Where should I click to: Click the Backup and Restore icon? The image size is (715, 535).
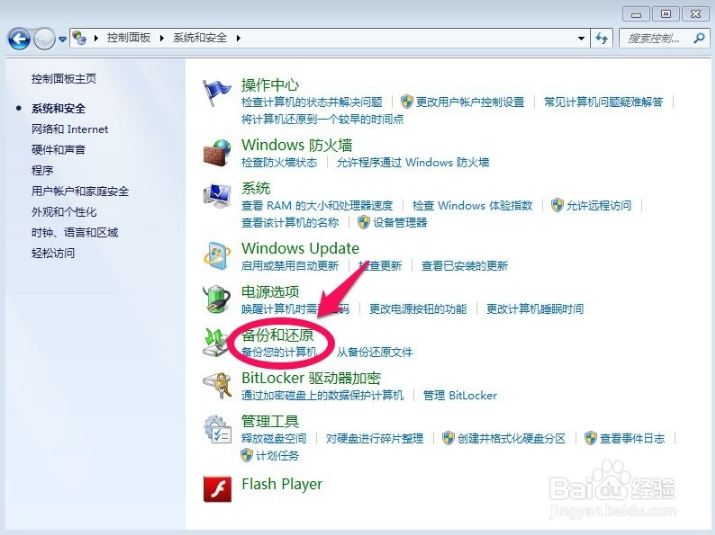coord(217,342)
